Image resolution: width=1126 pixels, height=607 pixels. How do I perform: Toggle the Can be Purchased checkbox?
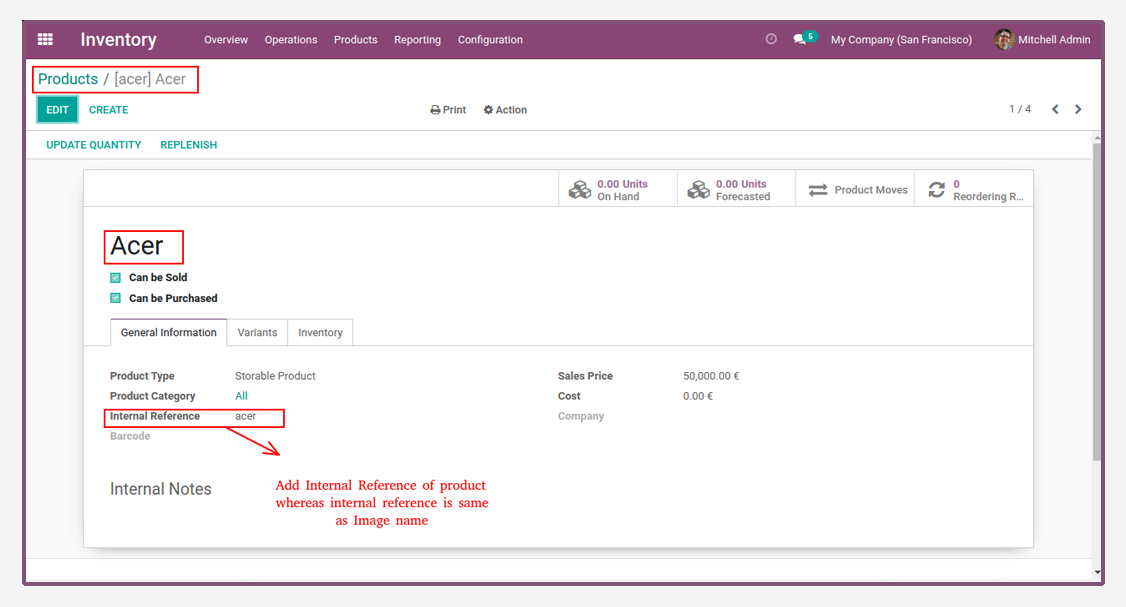coord(115,298)
